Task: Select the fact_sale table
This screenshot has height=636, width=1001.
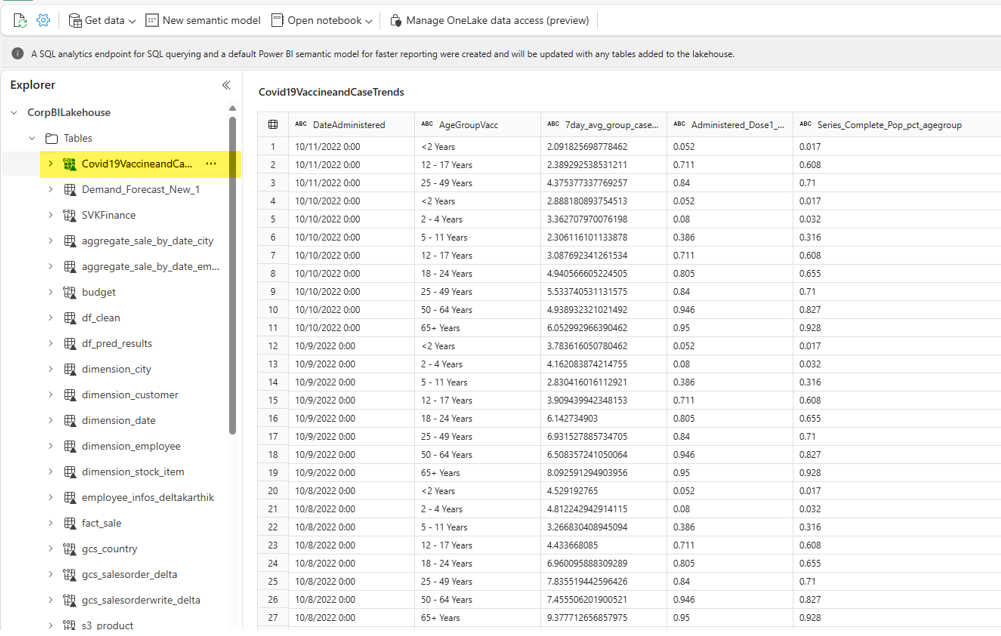Action: [101, 523]
